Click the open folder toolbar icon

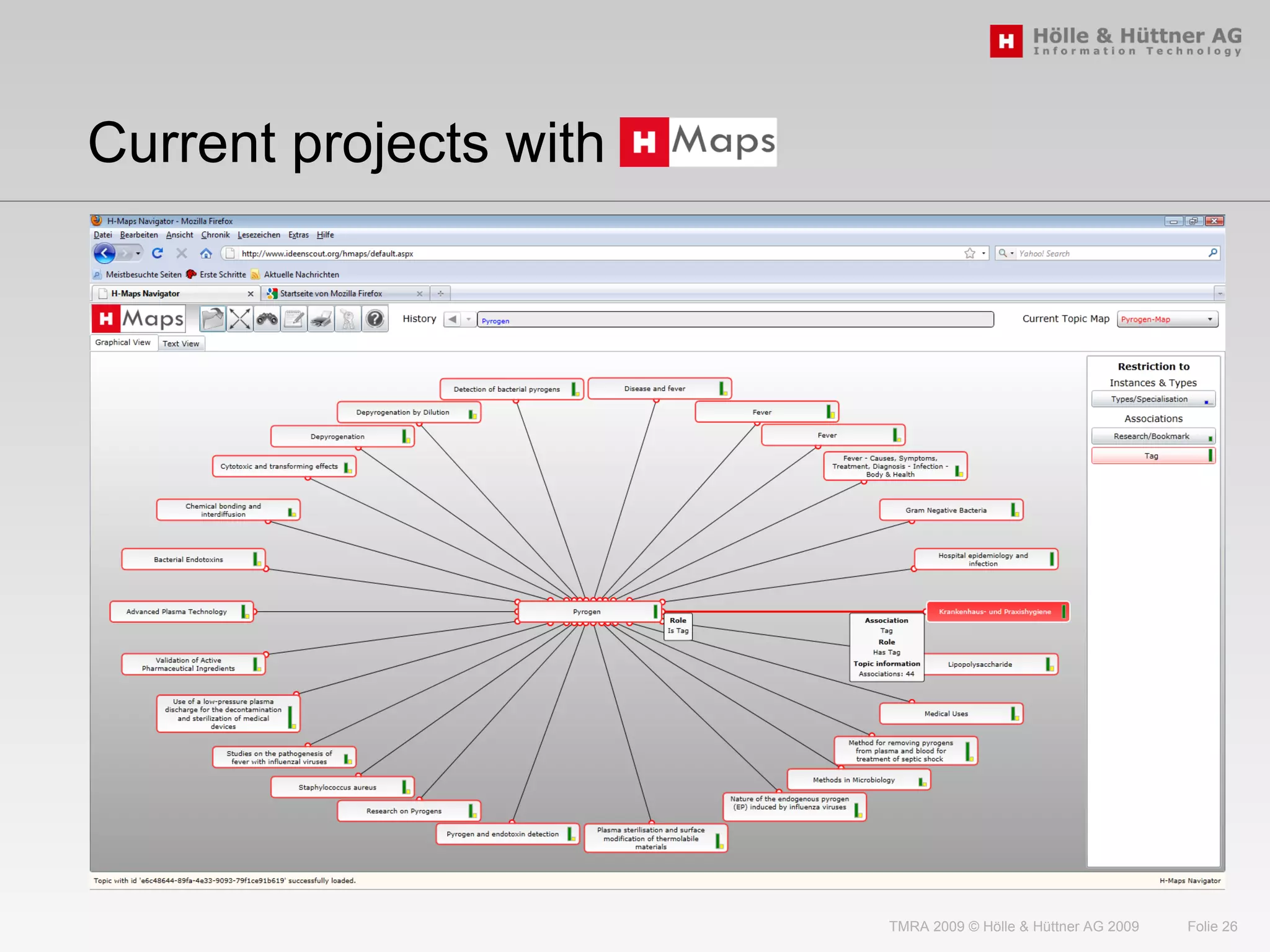[212, 319]
